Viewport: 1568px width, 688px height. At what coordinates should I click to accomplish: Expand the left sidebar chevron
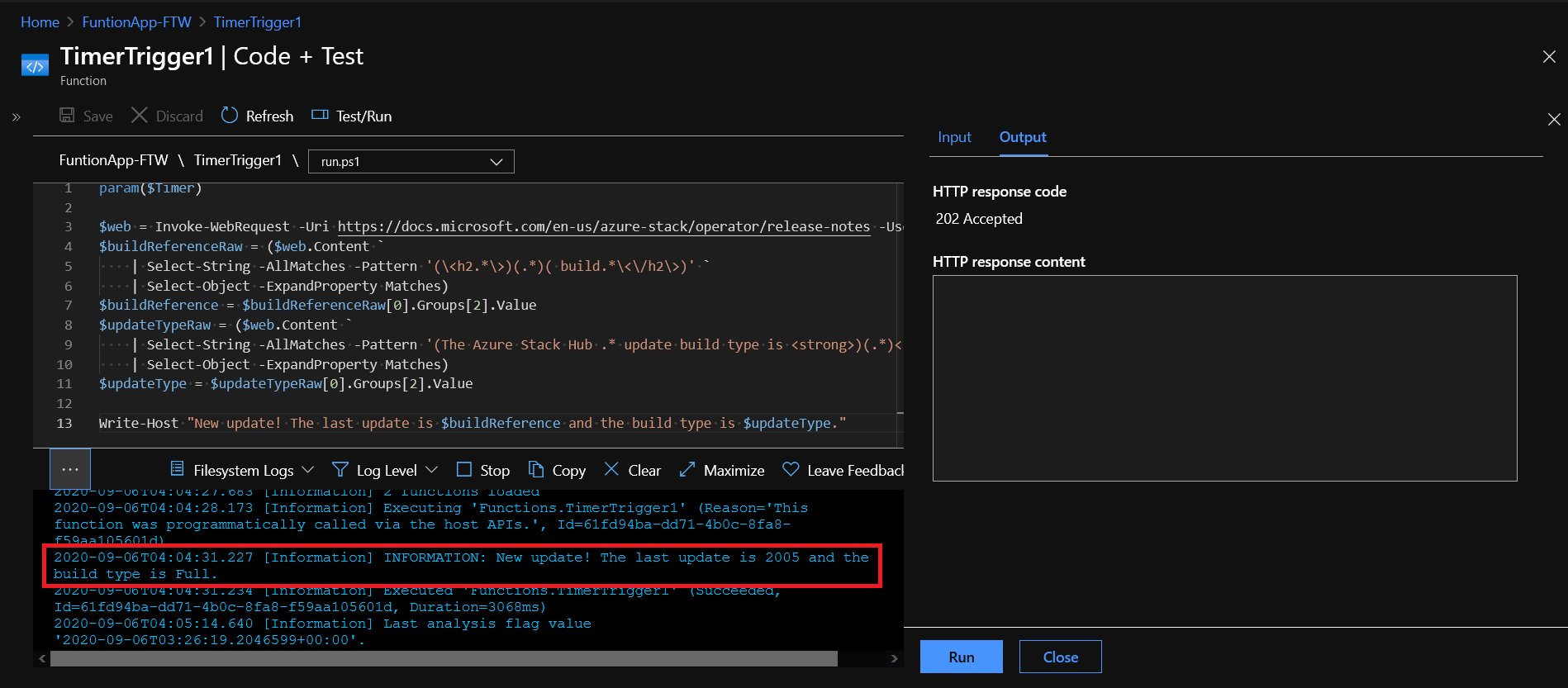[x=16, y=116]
